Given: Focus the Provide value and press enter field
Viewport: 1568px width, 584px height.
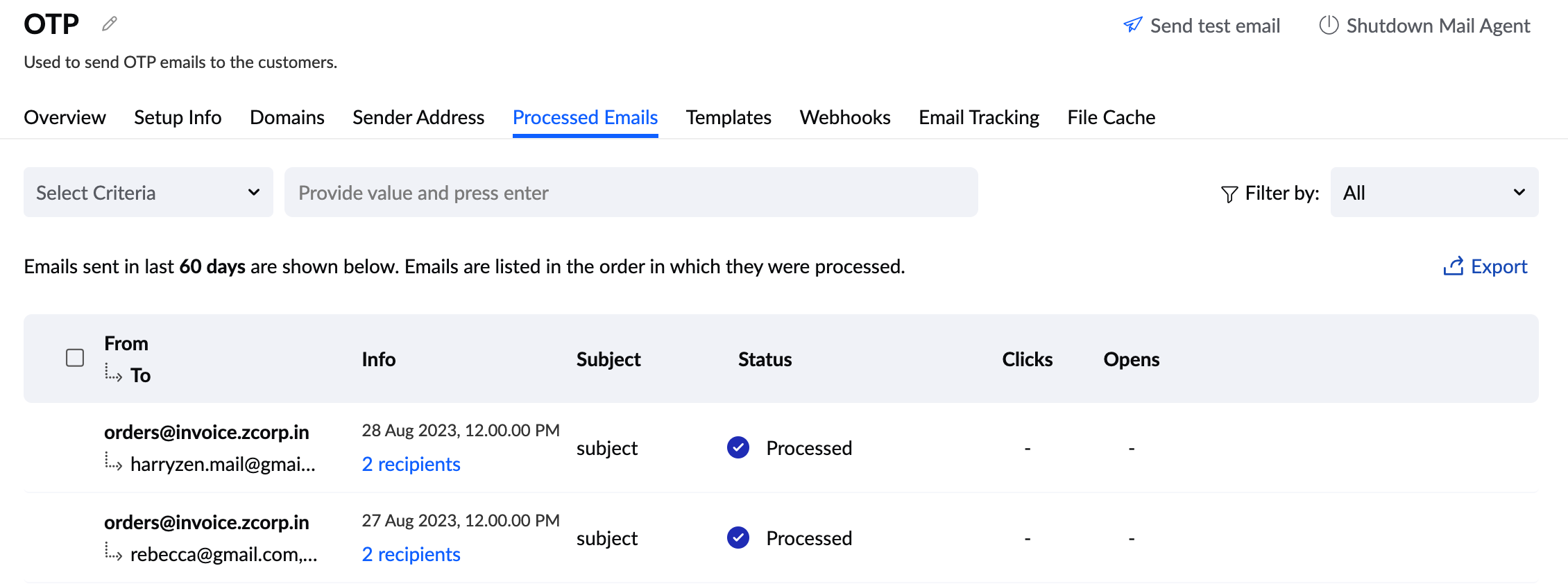Looking at the screenshot, I should (x=630, y=193).
